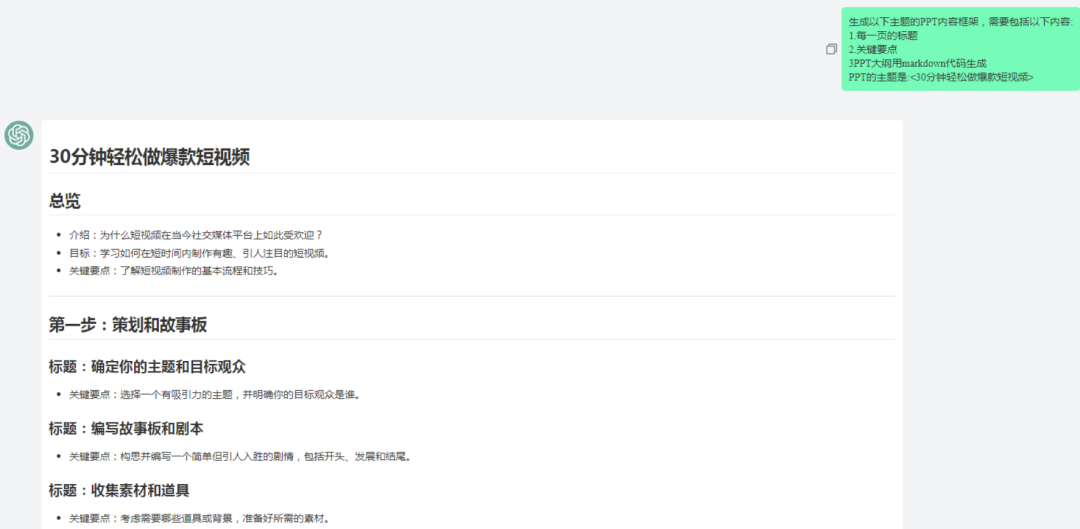Click the bullet line starting with 目标
This screenshot has height=529, width=1080.
199,253
